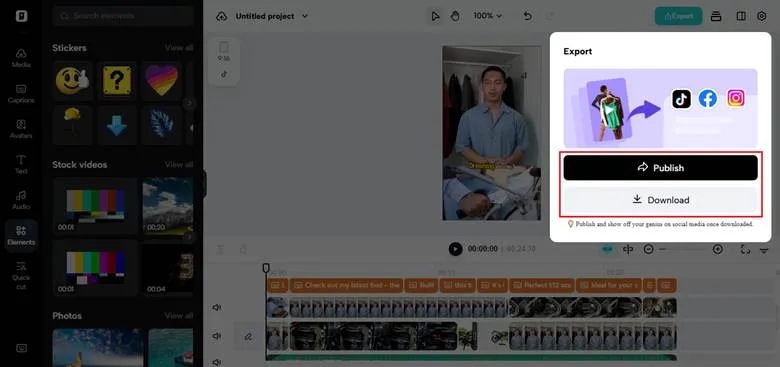The image size is (780, 367).
Task: Open settings gear icon in top bar
Action: point(762,16)
